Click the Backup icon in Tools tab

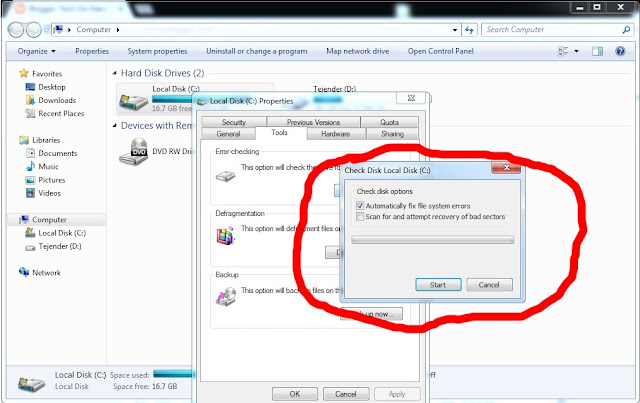[x=226, y=297]
